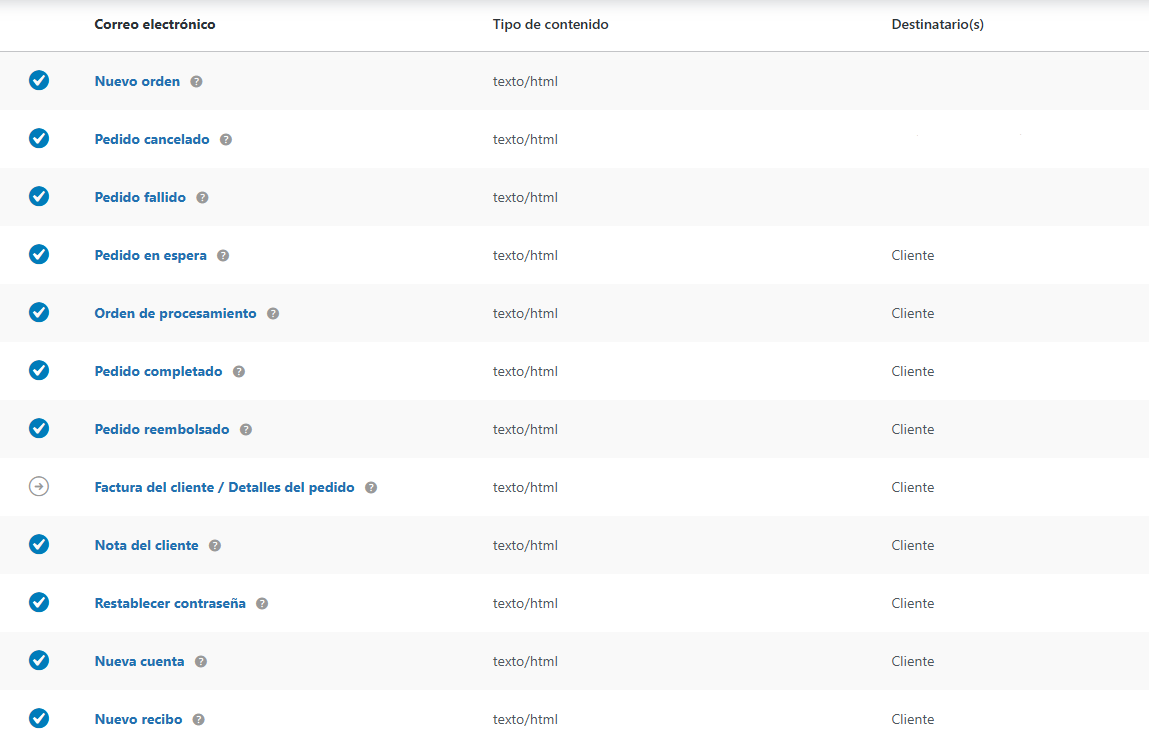The height and width of the screenshot is (745, 1152).
Task: Open the Nuevo orden email settings
Action: 137,81
